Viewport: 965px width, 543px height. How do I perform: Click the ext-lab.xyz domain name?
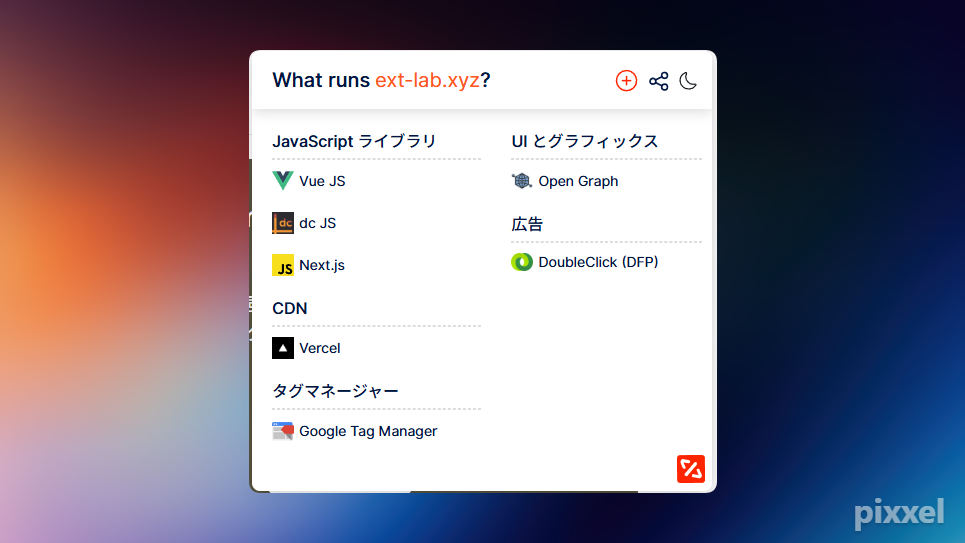427,80
